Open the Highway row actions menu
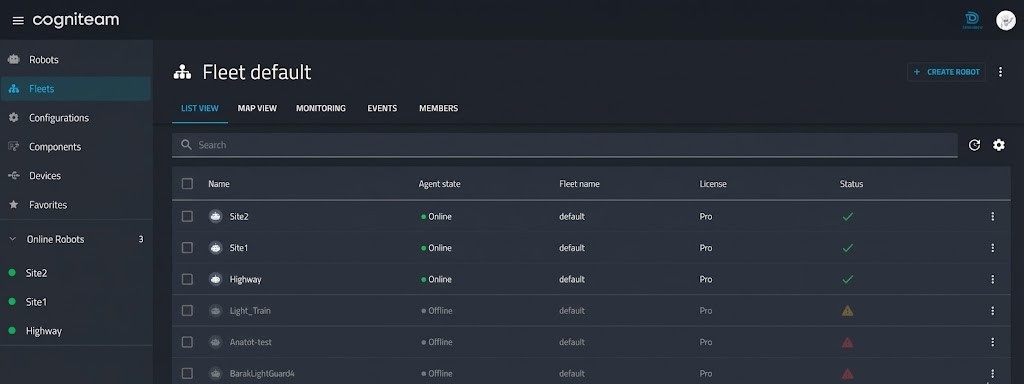The width and height of the screenshot is (1024, 384). 993,279
